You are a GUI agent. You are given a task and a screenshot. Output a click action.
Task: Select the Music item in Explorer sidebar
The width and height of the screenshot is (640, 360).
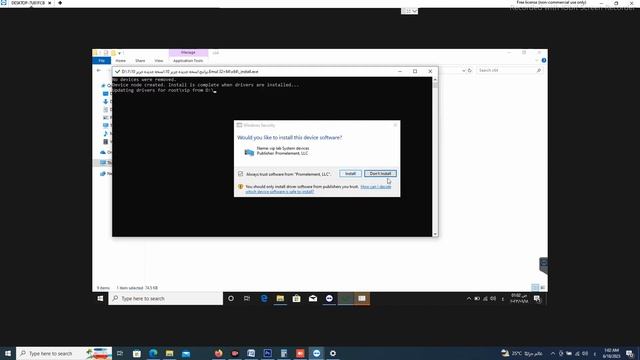click(x=106, y=133)
